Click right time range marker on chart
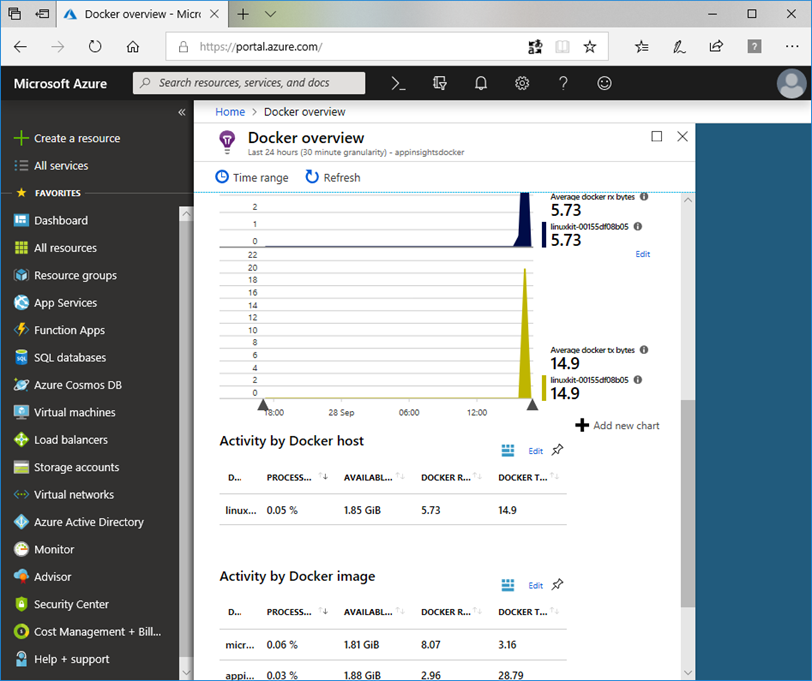This screenshot has width=812, height=681. (532, 404)
